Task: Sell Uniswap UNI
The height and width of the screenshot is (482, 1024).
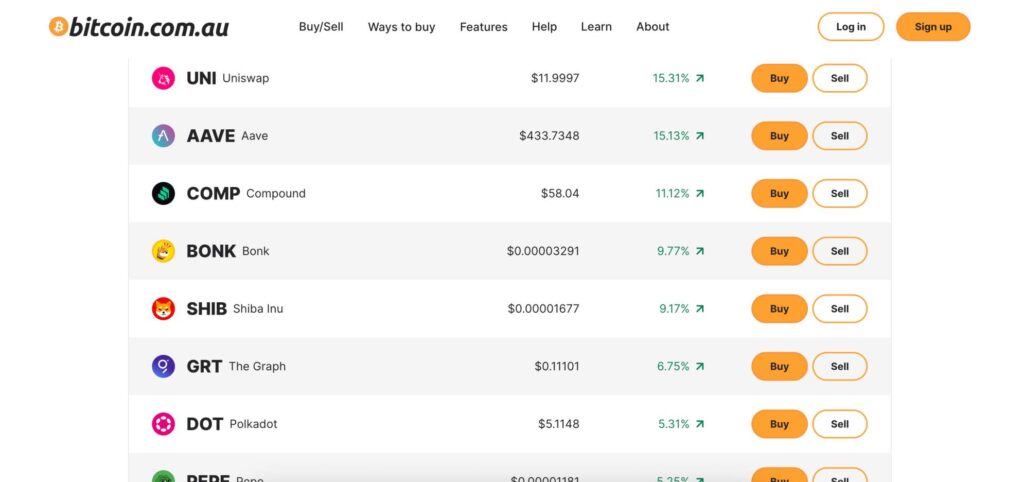Action: coord(840,78)
